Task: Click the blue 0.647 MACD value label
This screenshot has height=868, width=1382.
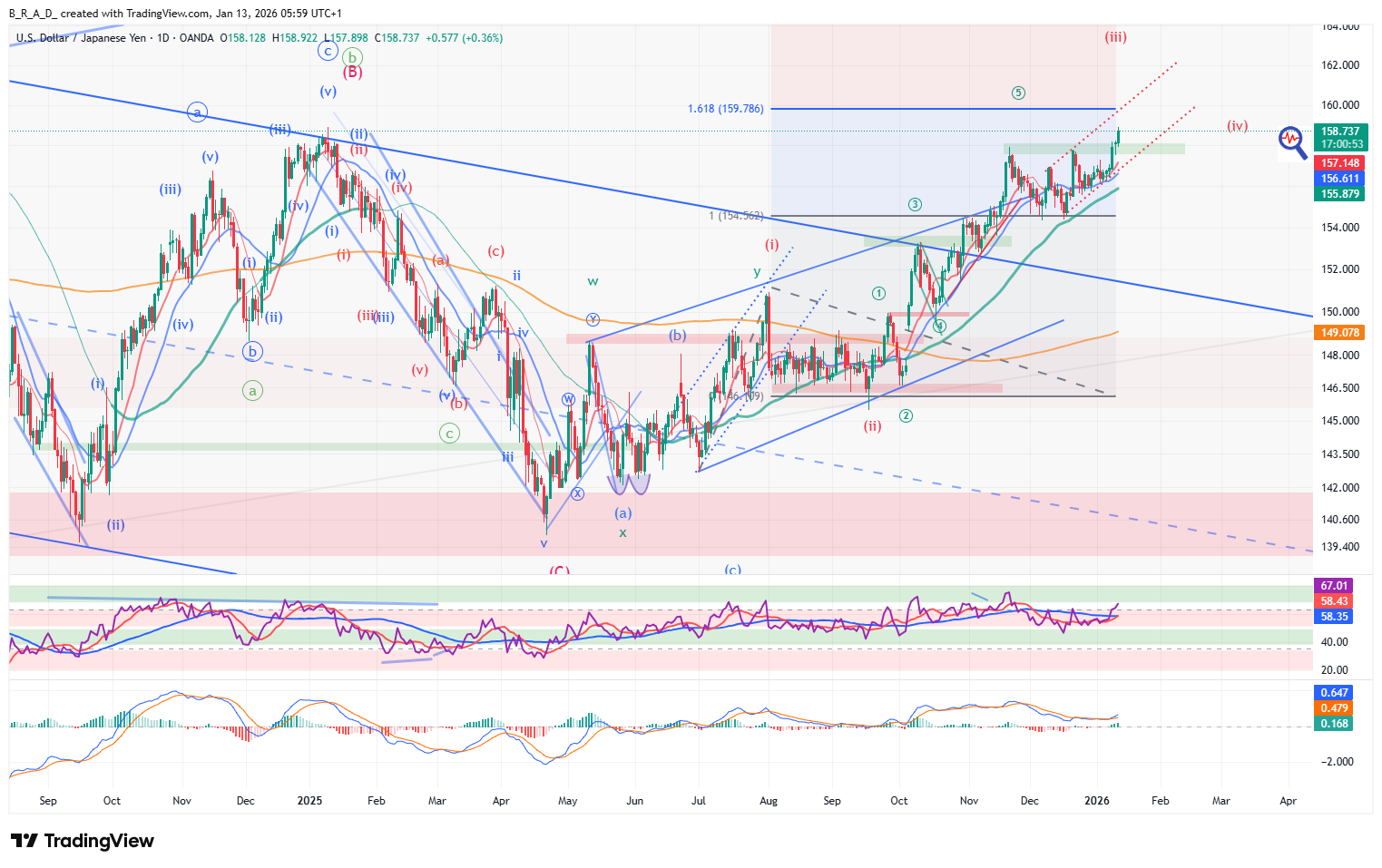Action: [1334, 693]
